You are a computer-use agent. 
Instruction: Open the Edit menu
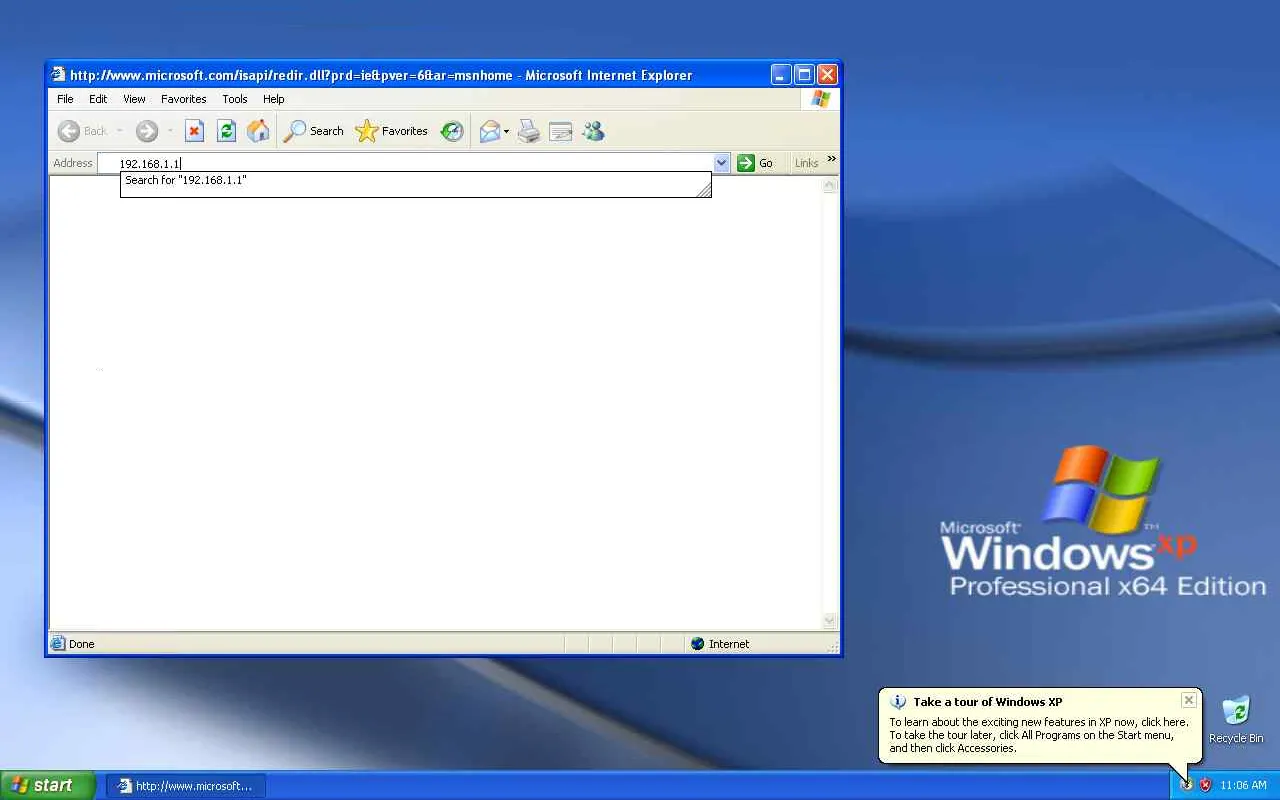click(x=98, y=99)
